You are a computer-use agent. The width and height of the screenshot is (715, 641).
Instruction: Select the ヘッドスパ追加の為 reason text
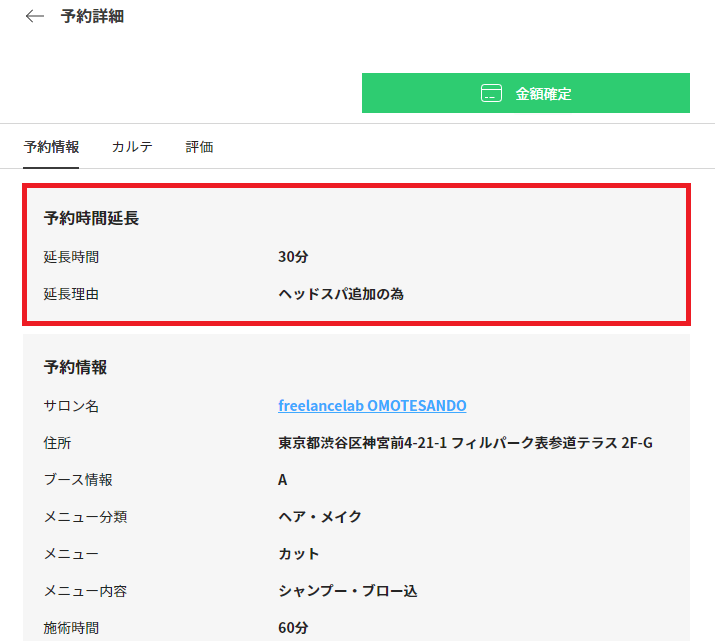pyautogui.click(x=341, y=294)
